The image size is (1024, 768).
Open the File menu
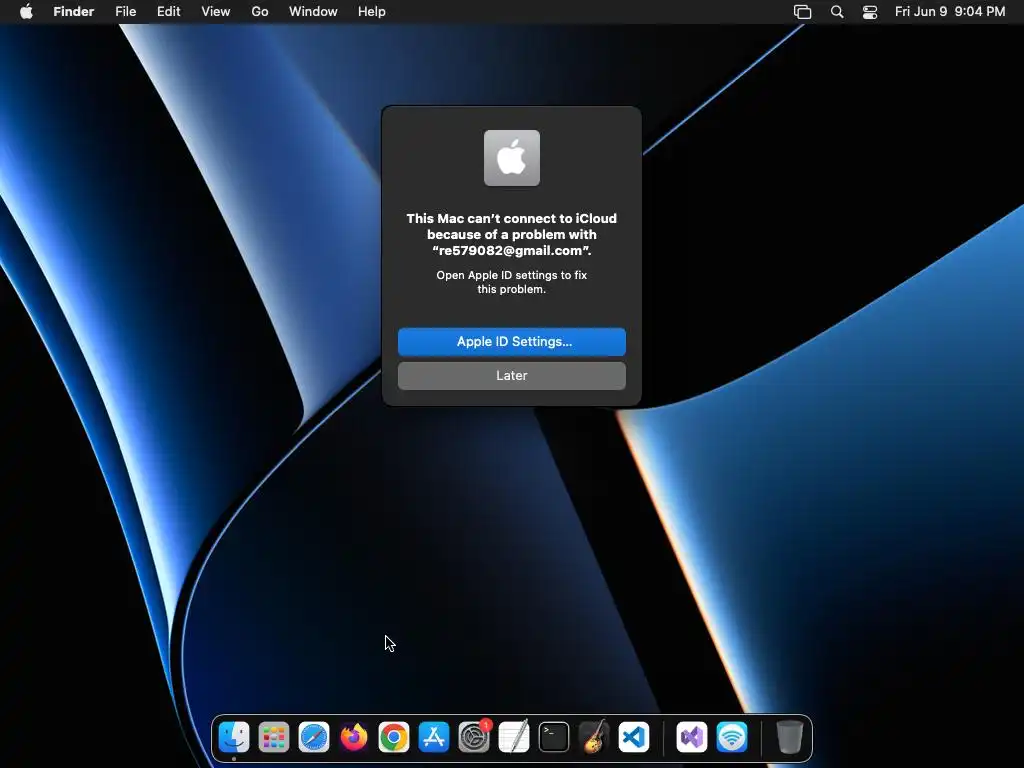[x=125, y=12]
